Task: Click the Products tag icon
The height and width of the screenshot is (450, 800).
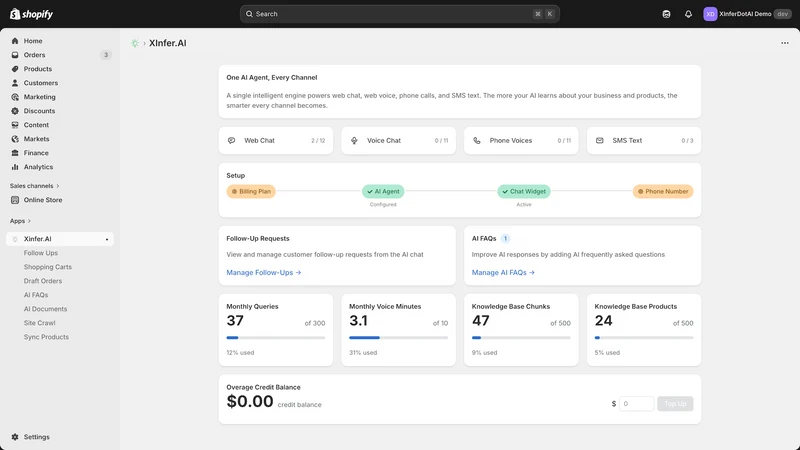Action: tap(15, 69)
